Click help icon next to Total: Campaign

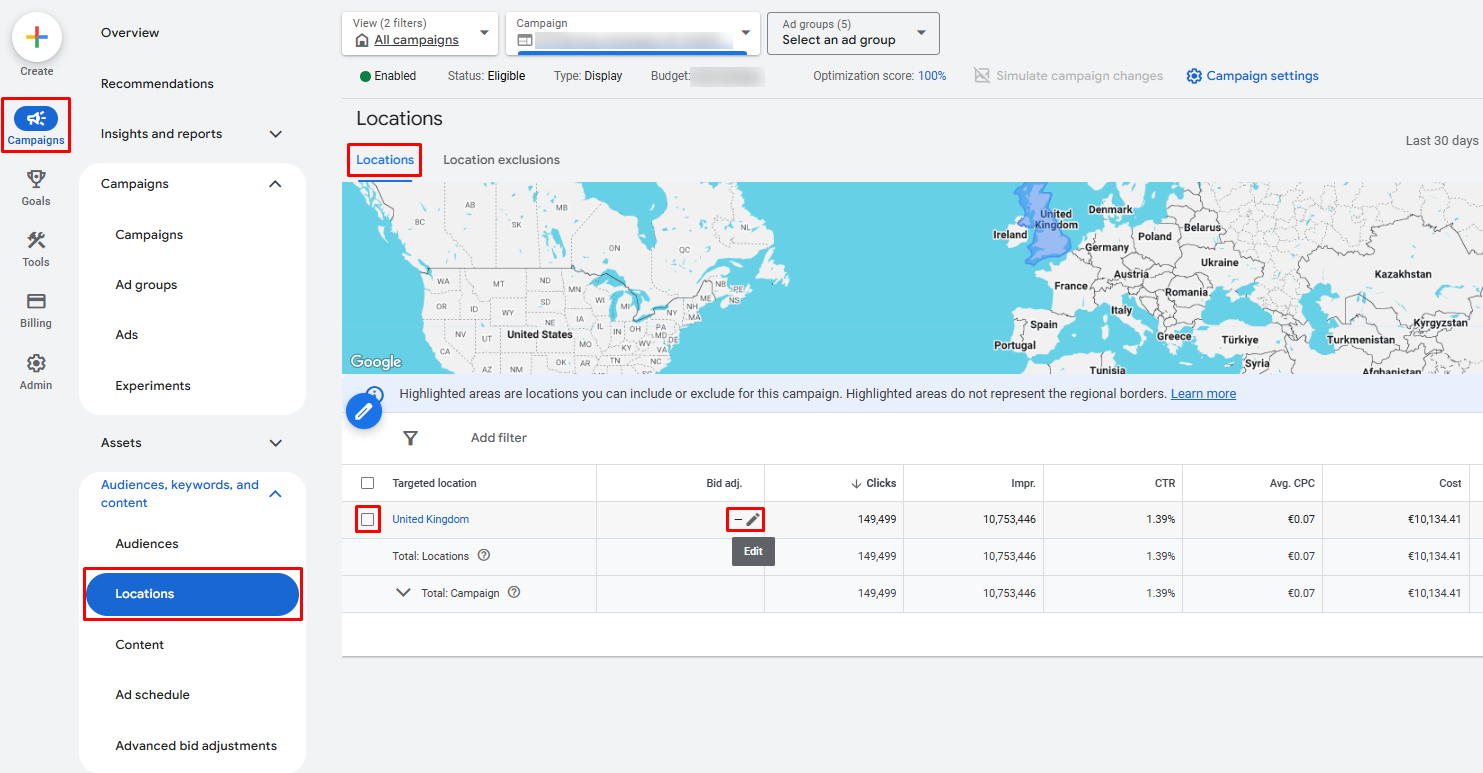tap(514, 593)
